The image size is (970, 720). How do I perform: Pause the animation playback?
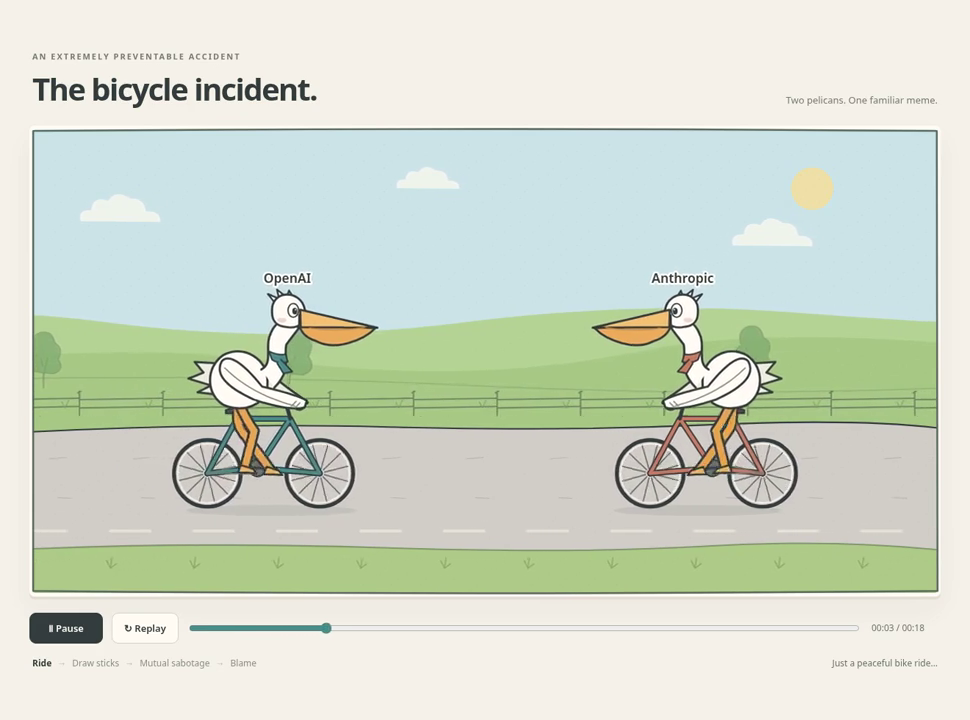[66, 628]
